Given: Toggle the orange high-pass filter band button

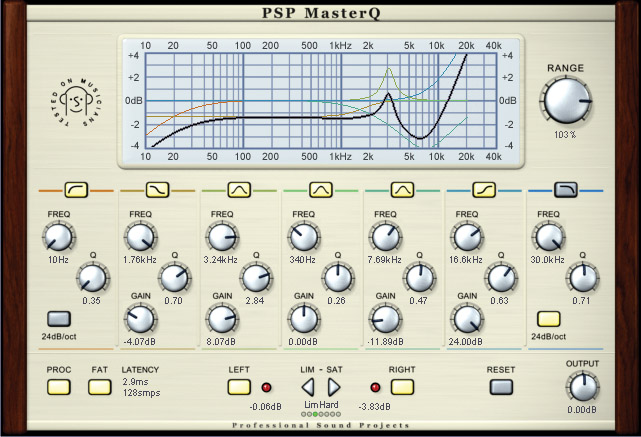Looking at the screenshot, I should [x=77, y=188].
